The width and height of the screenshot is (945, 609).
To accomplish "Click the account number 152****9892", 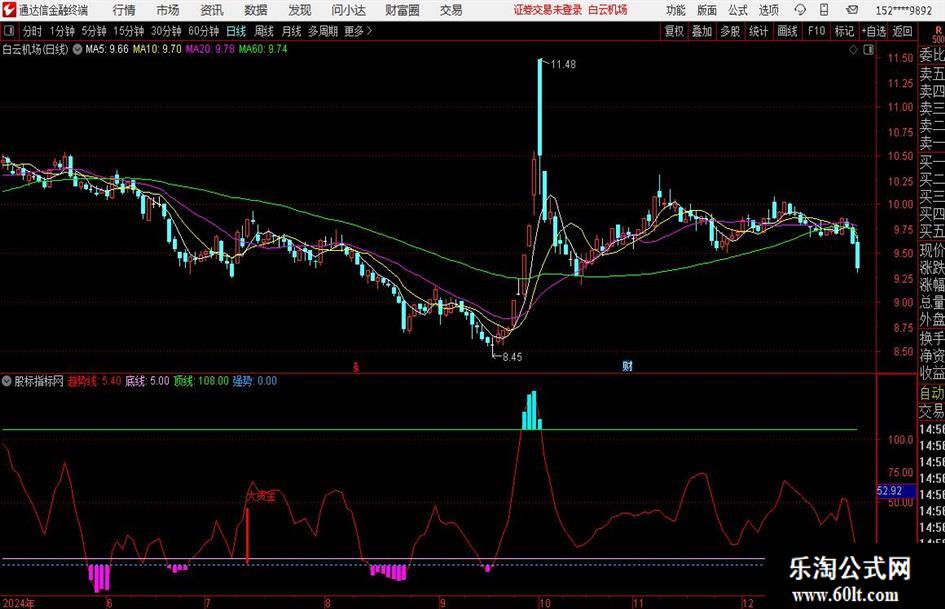I will tap(903, 10).
